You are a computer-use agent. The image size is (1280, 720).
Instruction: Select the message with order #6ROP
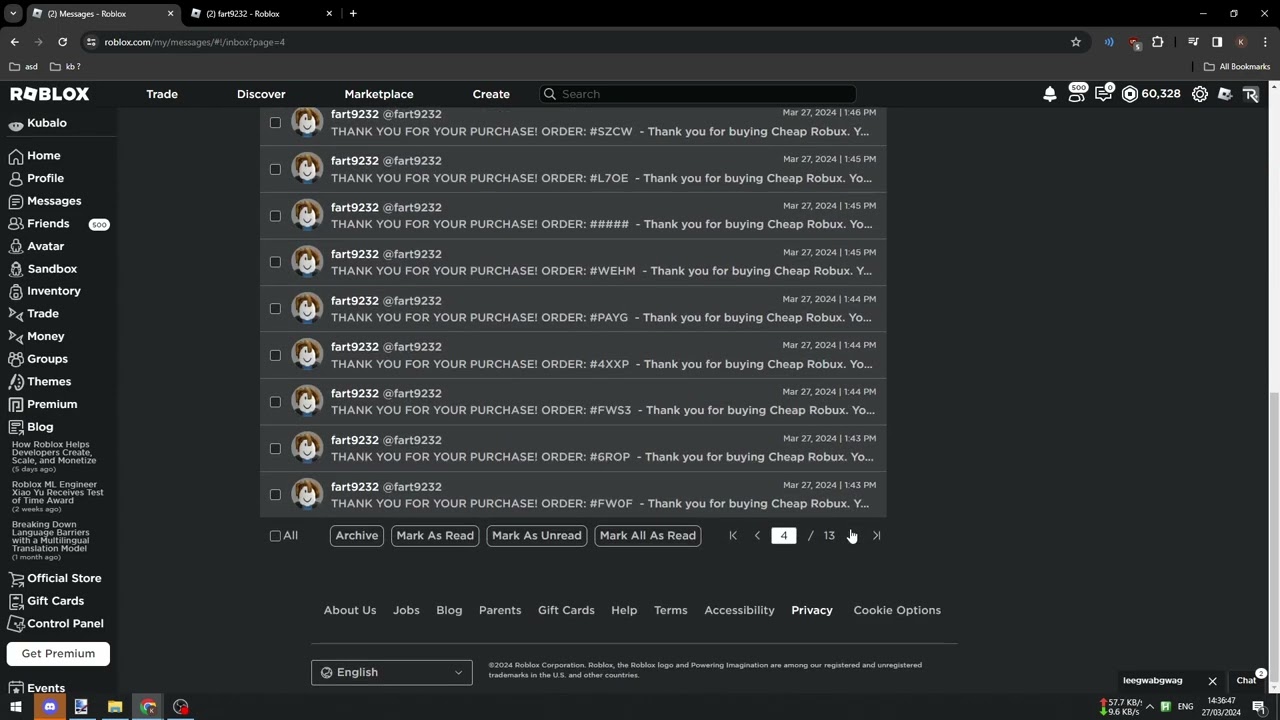[275, 448]
